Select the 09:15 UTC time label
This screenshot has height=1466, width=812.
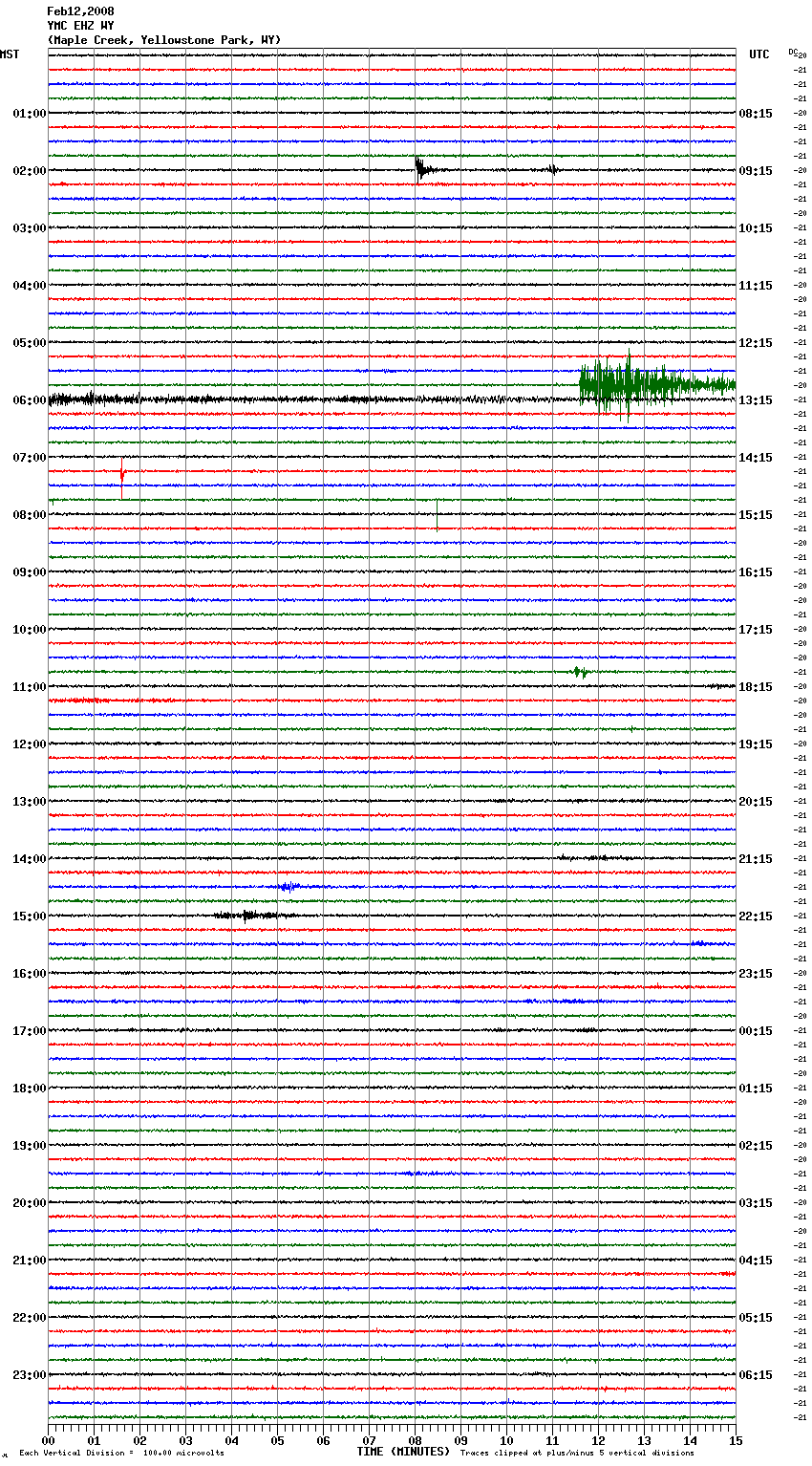pyautogui.click(x=756, y=171)
